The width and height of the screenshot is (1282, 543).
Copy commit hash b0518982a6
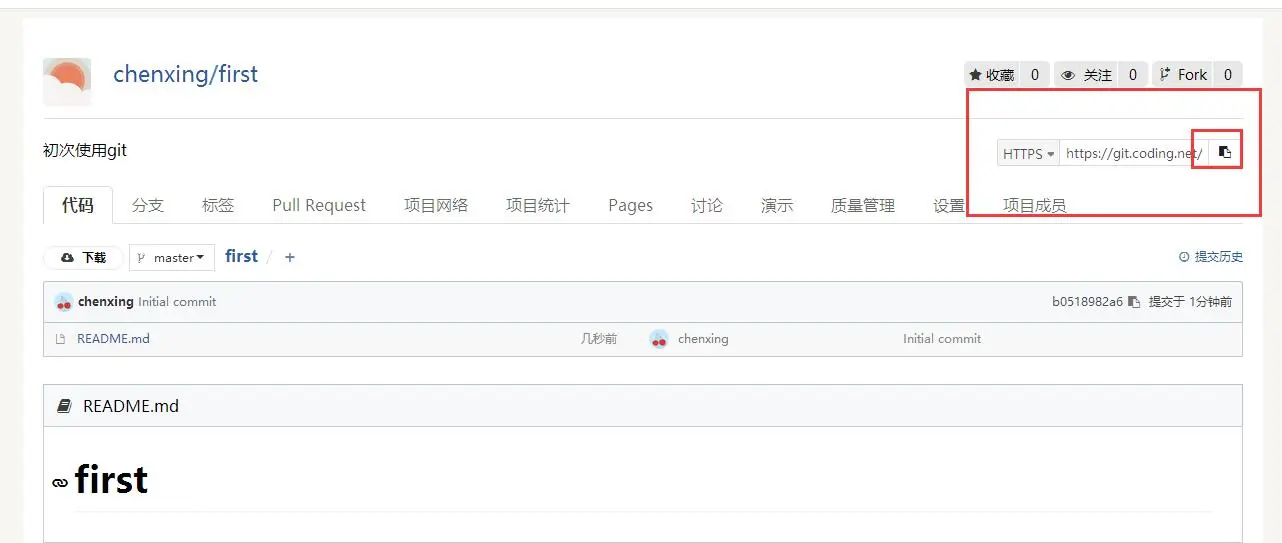(1133, 302)
